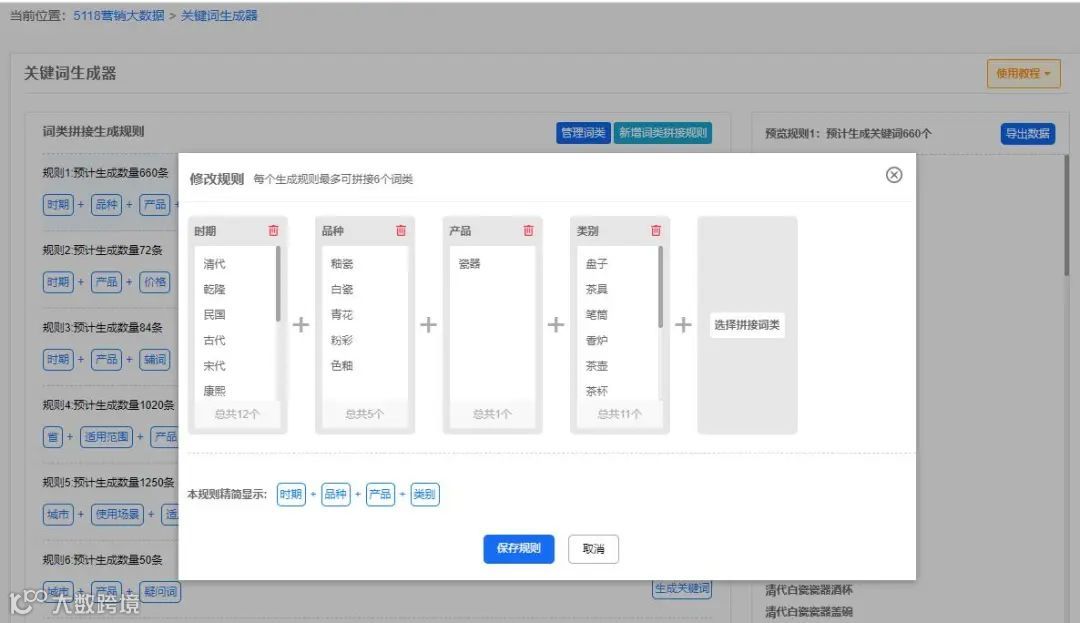Click 清代白瓷瓷器酒杯 preview result
Viewport: 1080px width, 623px height.
coord(809,590)
